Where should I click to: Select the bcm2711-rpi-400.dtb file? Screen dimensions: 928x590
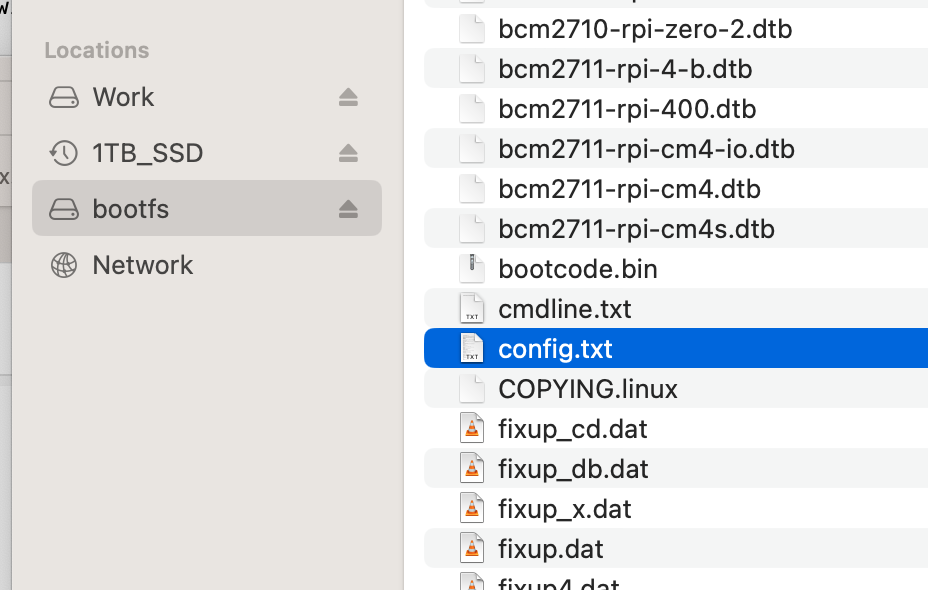click(627, 109)
